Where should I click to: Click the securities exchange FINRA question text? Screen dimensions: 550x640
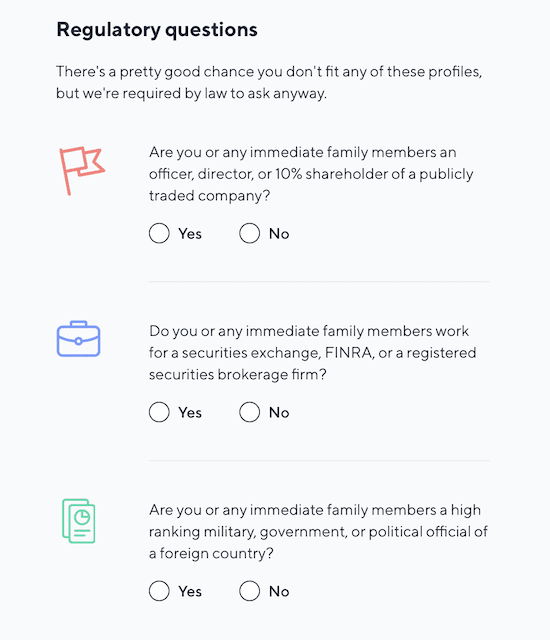313,353
